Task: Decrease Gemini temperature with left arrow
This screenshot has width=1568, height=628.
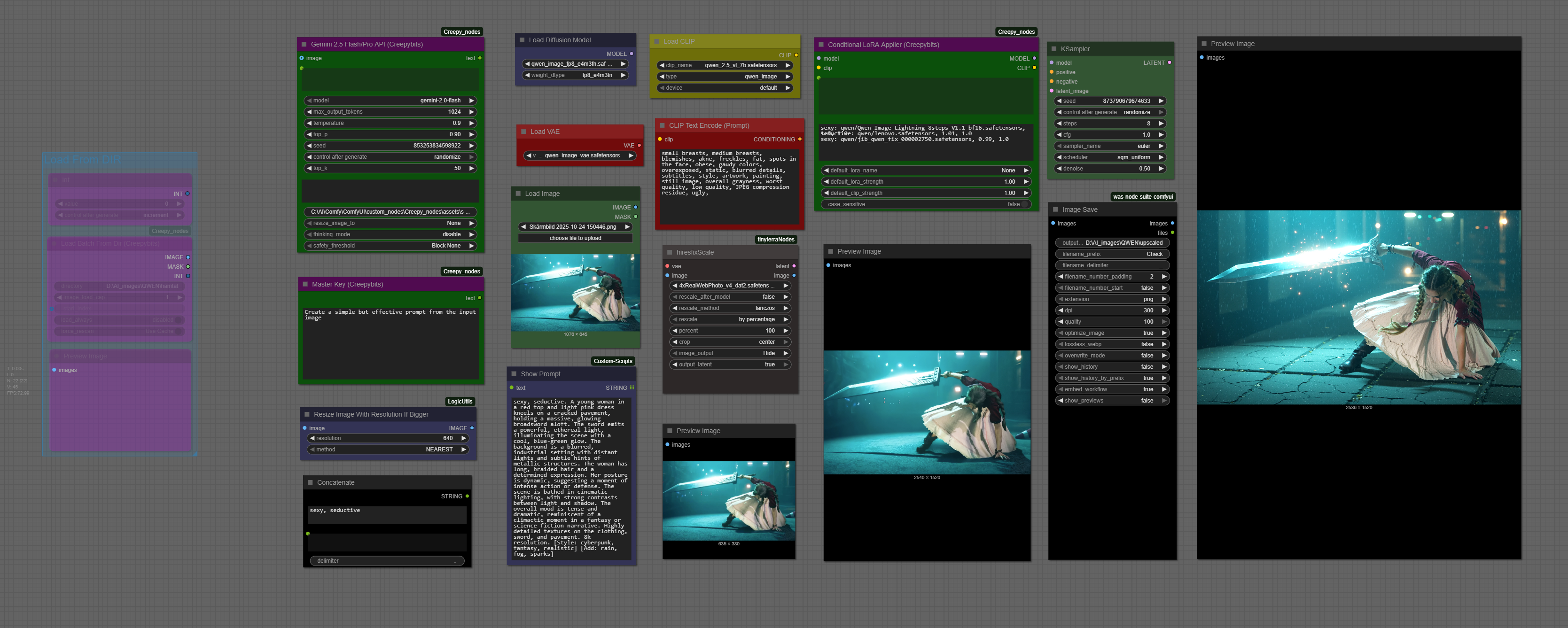Action: [x=309, y=123]
